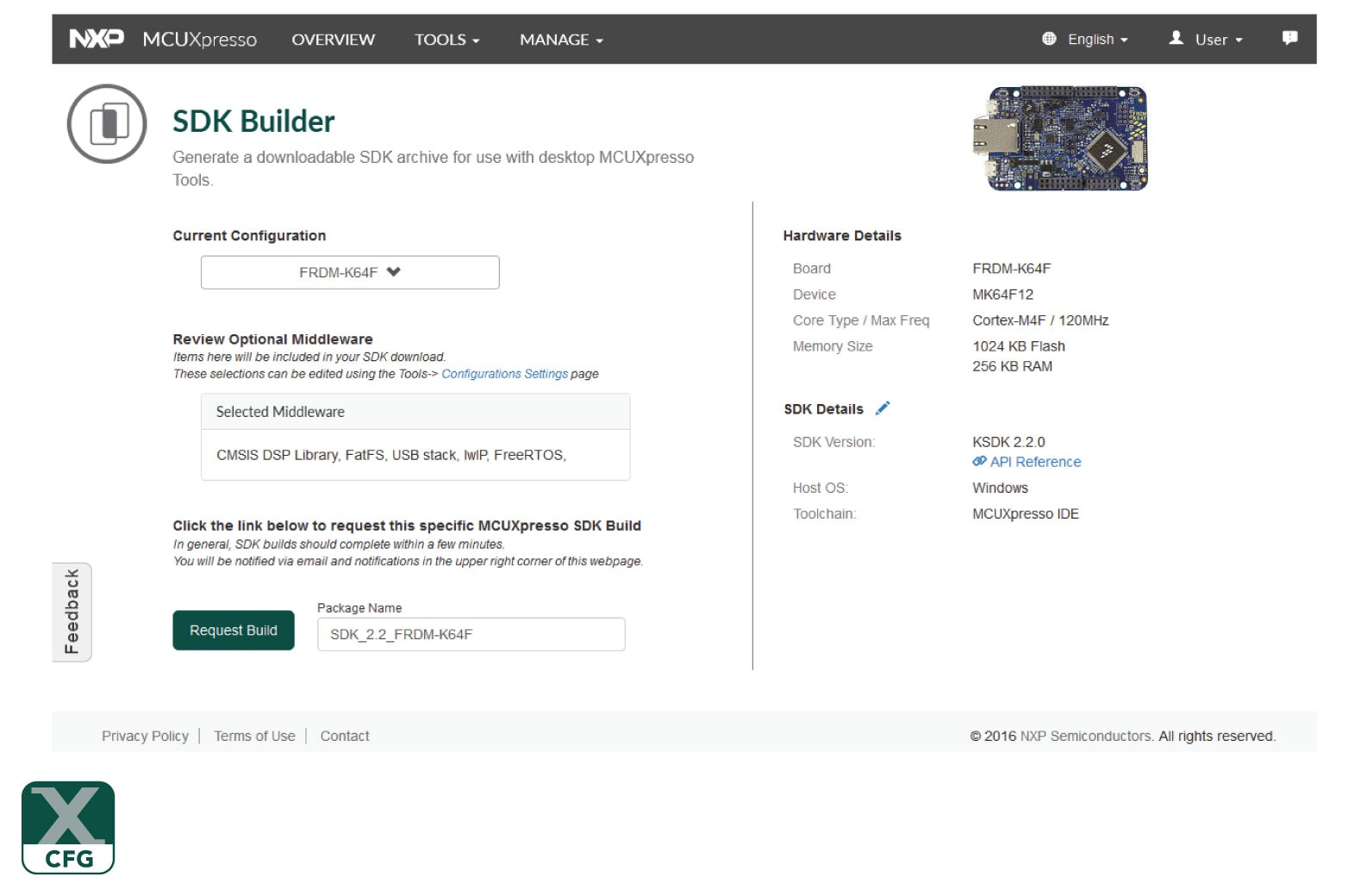Image resolution: width=1367 pixels, height=896 pixels.
Task: Open the Feedback side tab
Action: 72,612
